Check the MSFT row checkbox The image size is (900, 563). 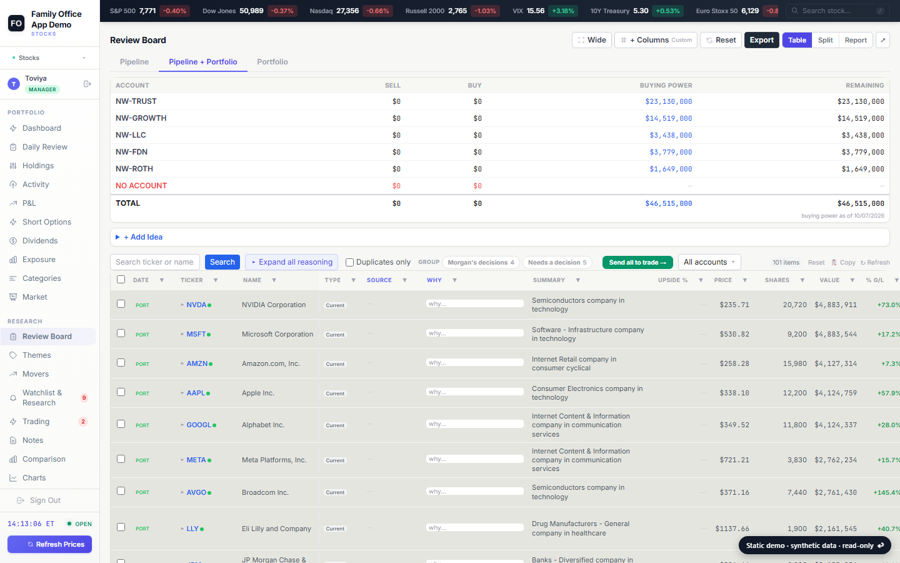121,333
